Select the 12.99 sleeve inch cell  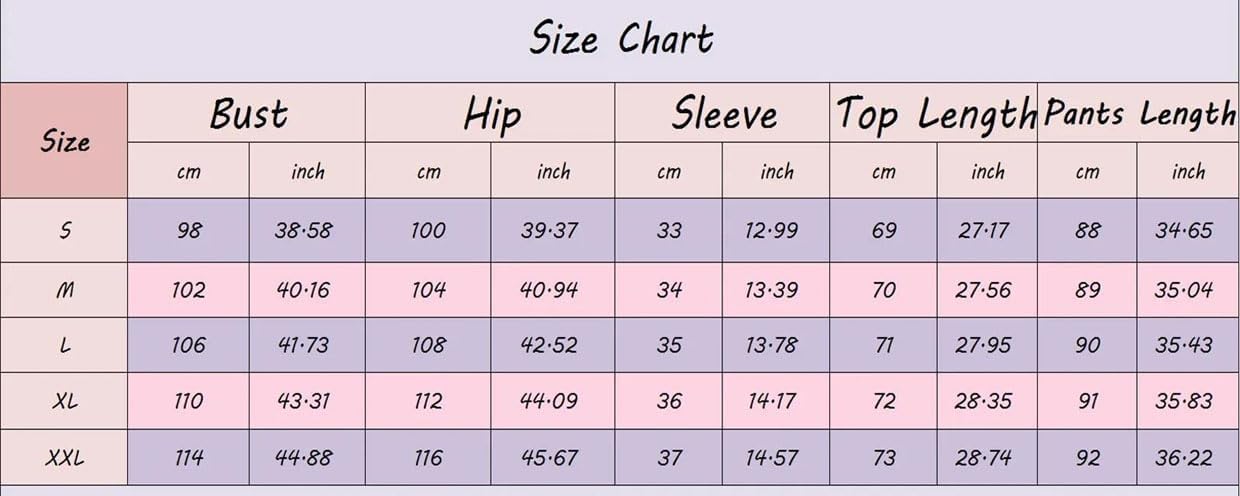776,230
